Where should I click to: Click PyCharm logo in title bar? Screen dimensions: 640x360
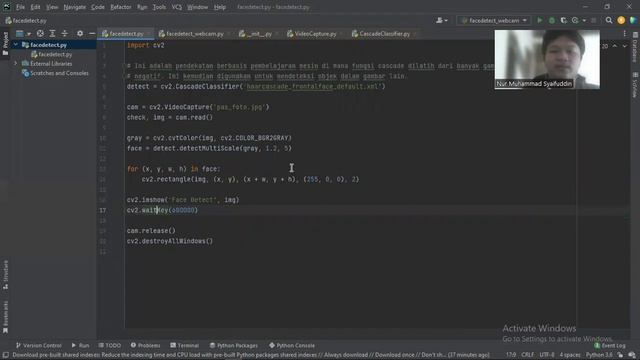click(x=7, y=7)
